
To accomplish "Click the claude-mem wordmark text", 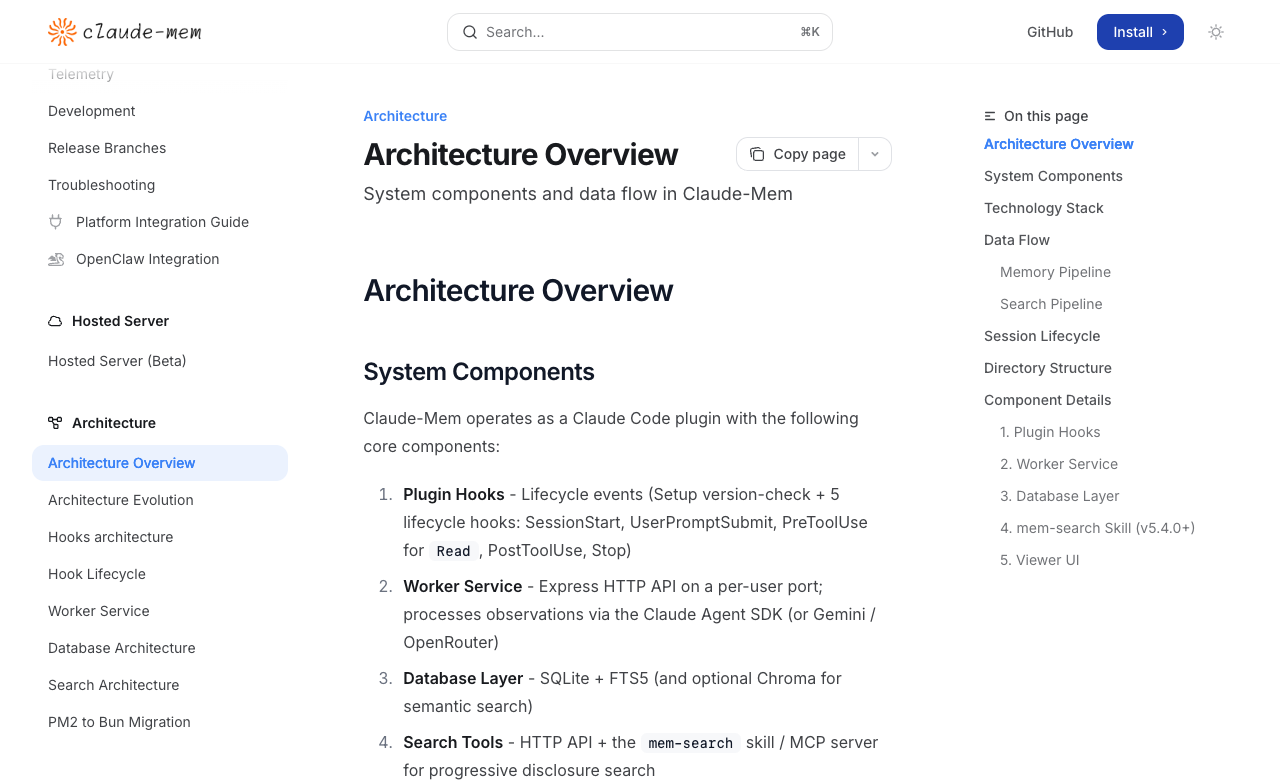I will 142,32.
